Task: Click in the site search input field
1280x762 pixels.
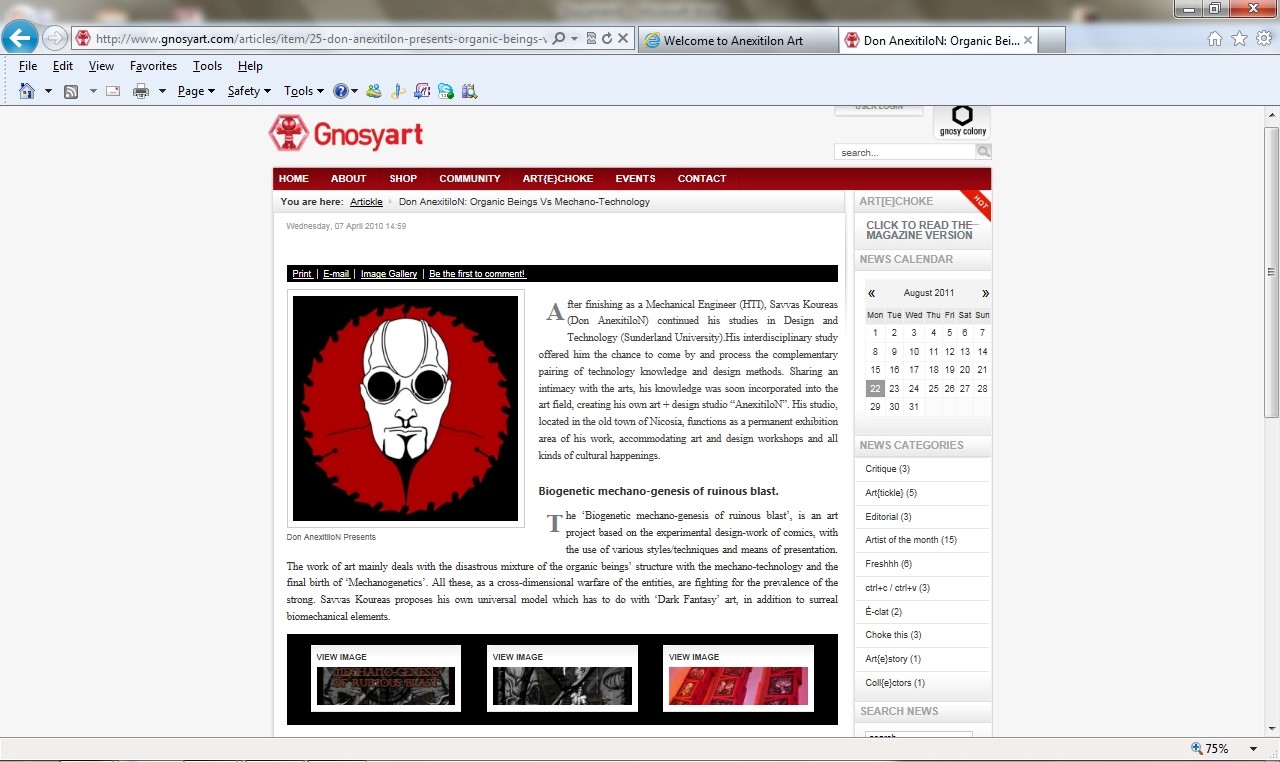Action: click(906, 152)
